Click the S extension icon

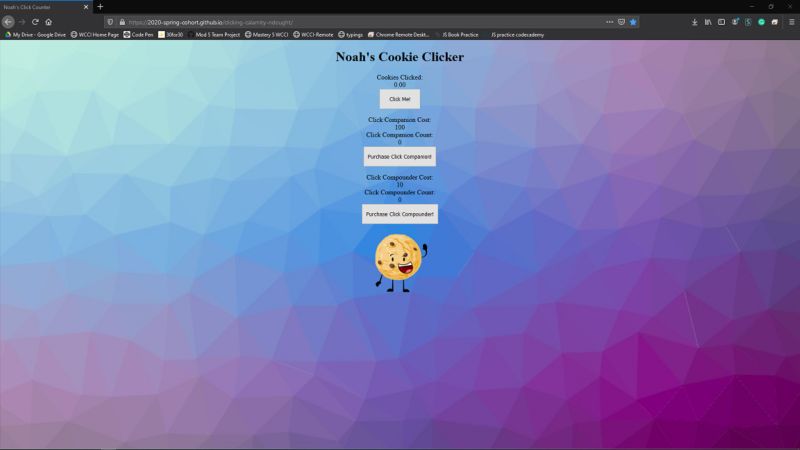pos(748,22)
